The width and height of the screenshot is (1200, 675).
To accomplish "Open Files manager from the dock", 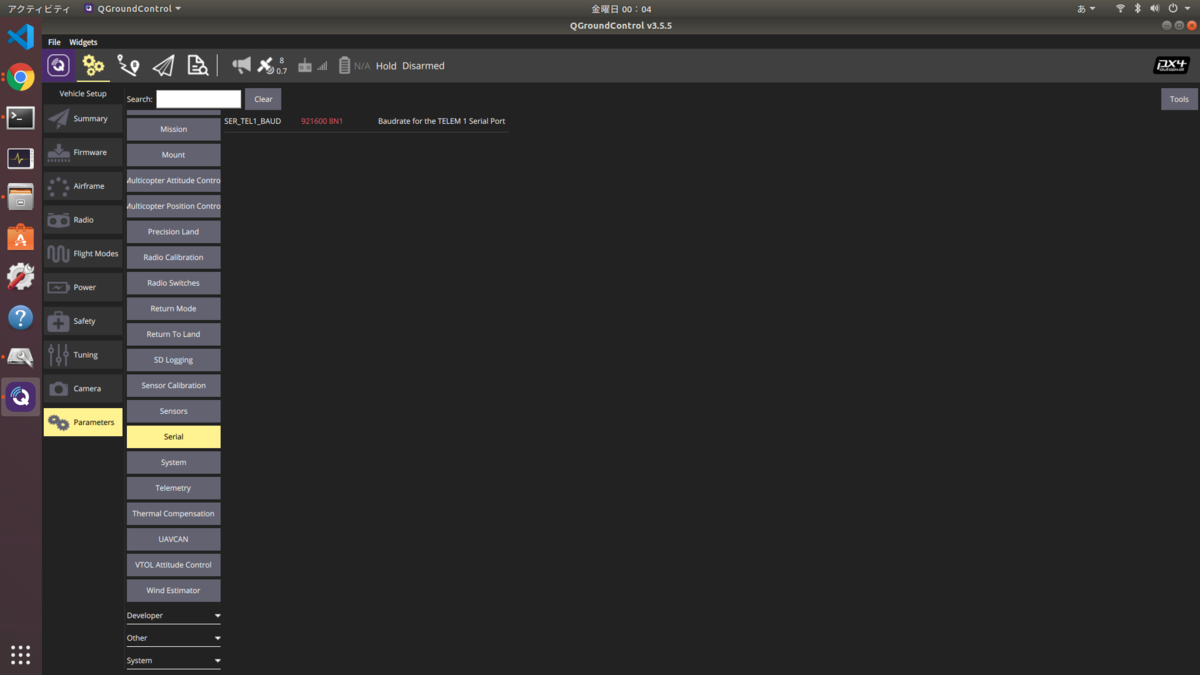I will point(20,197).
